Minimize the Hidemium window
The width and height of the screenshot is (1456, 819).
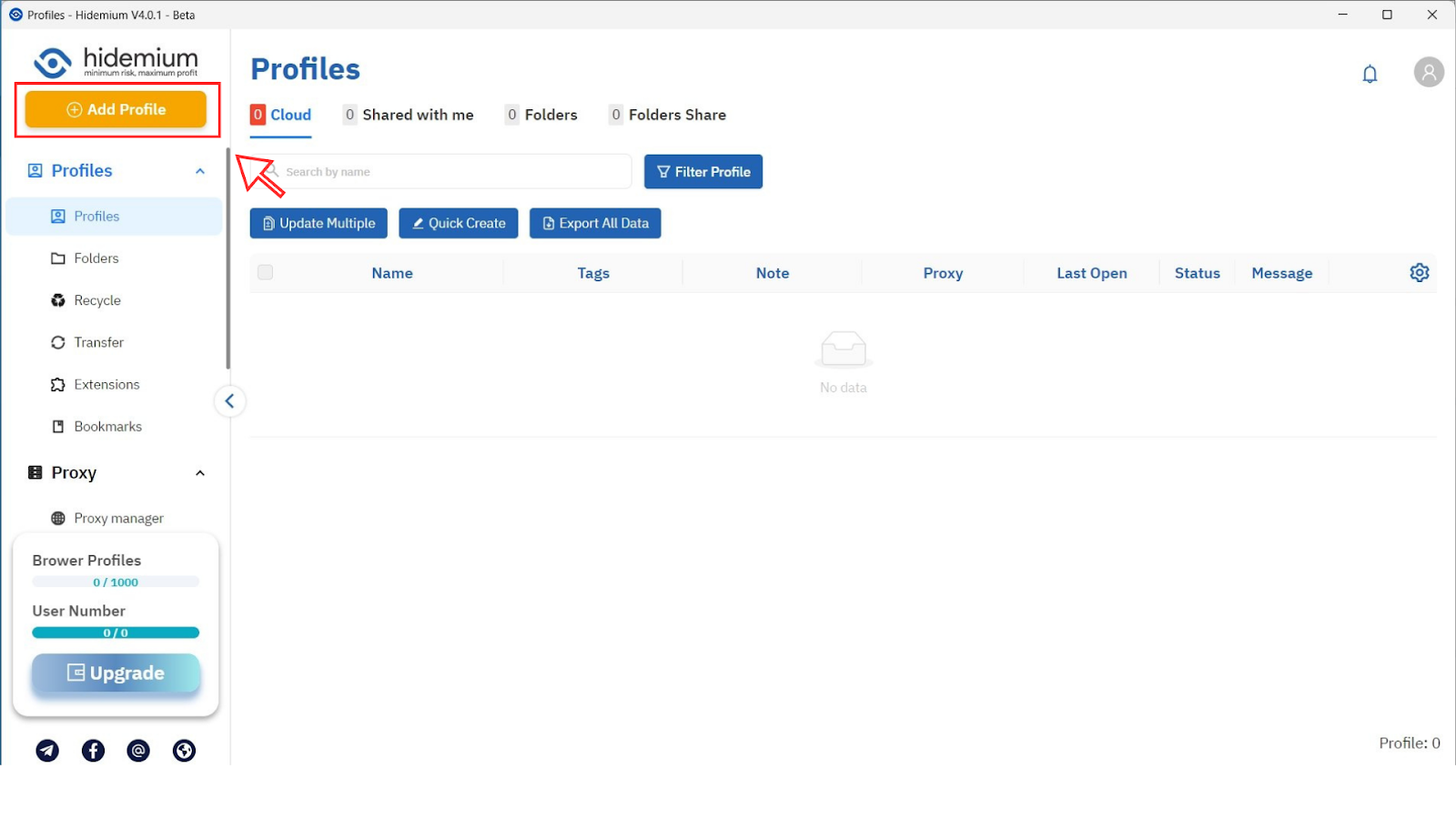point(1343,15)
